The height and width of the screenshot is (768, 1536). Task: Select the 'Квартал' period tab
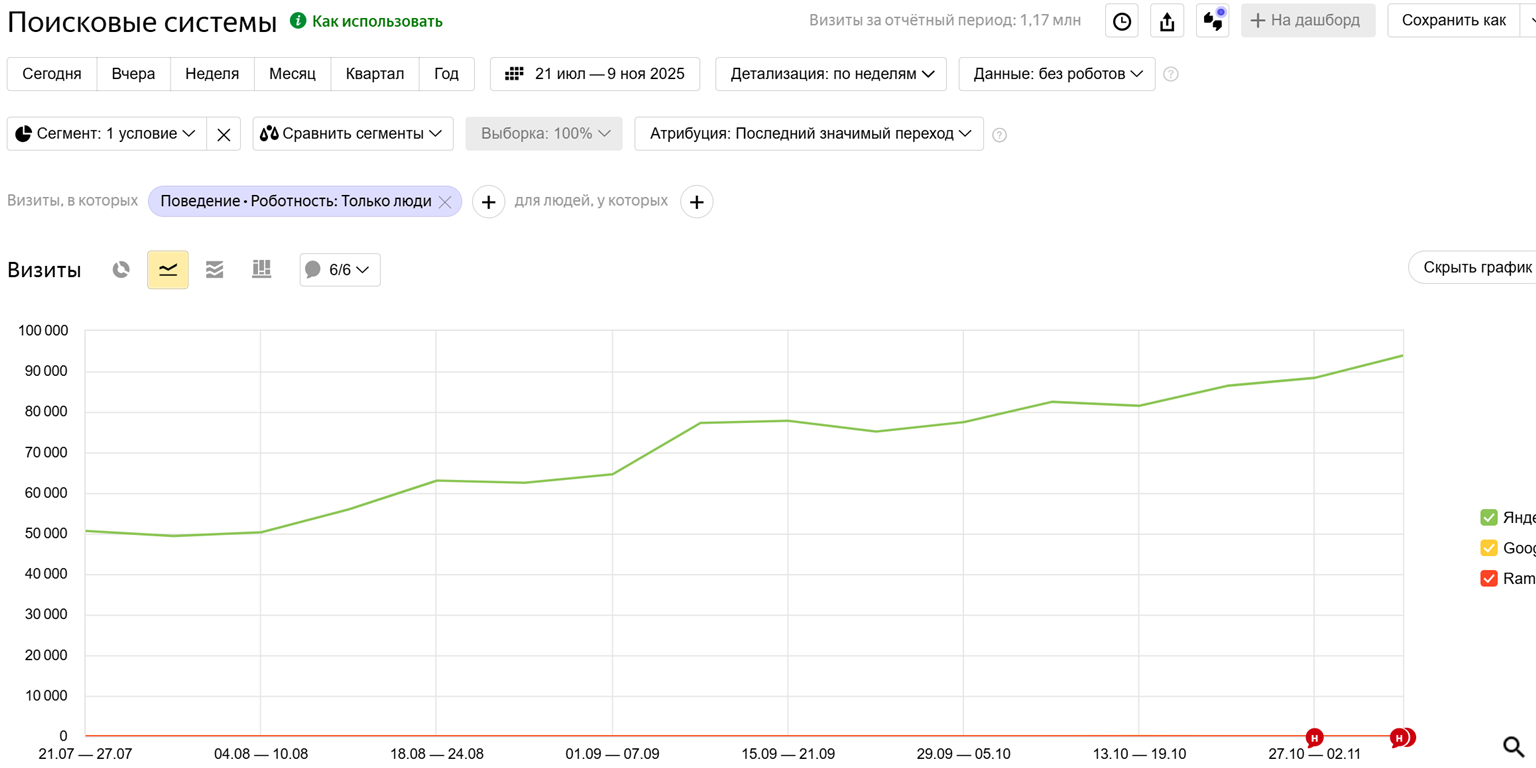tap(374, 74)
